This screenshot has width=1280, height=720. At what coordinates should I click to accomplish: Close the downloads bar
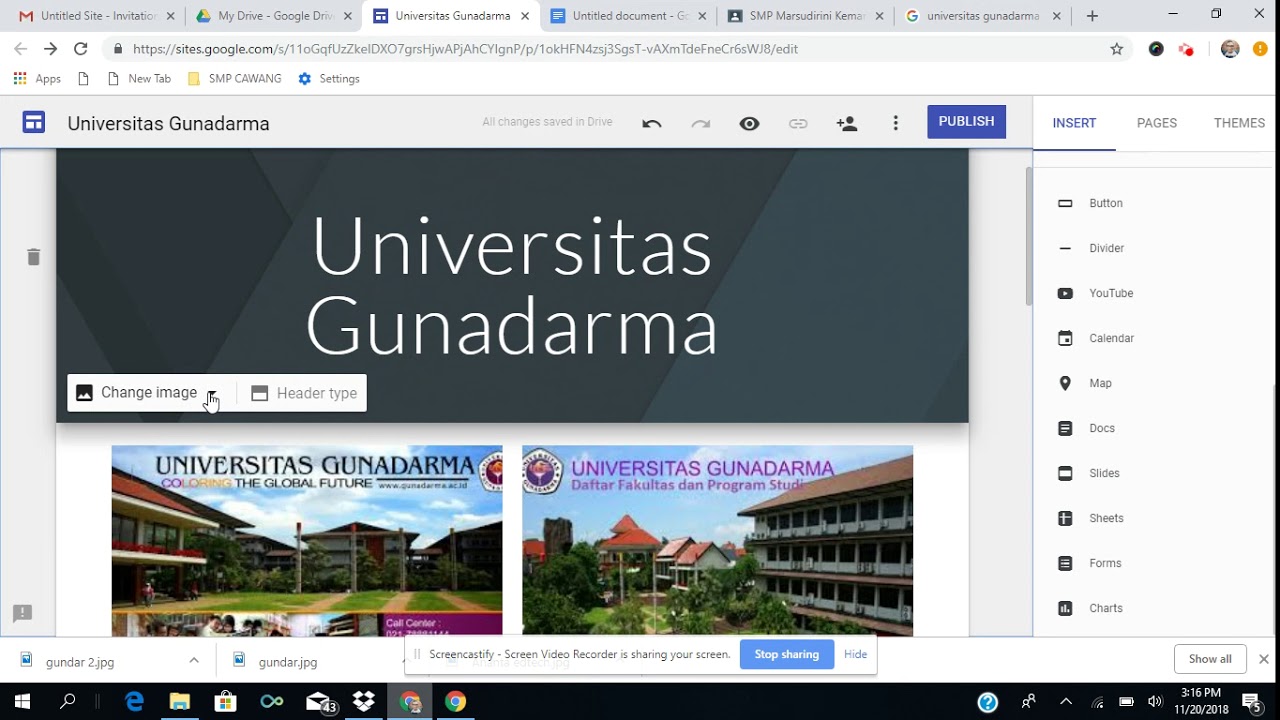pos(1263,659)
